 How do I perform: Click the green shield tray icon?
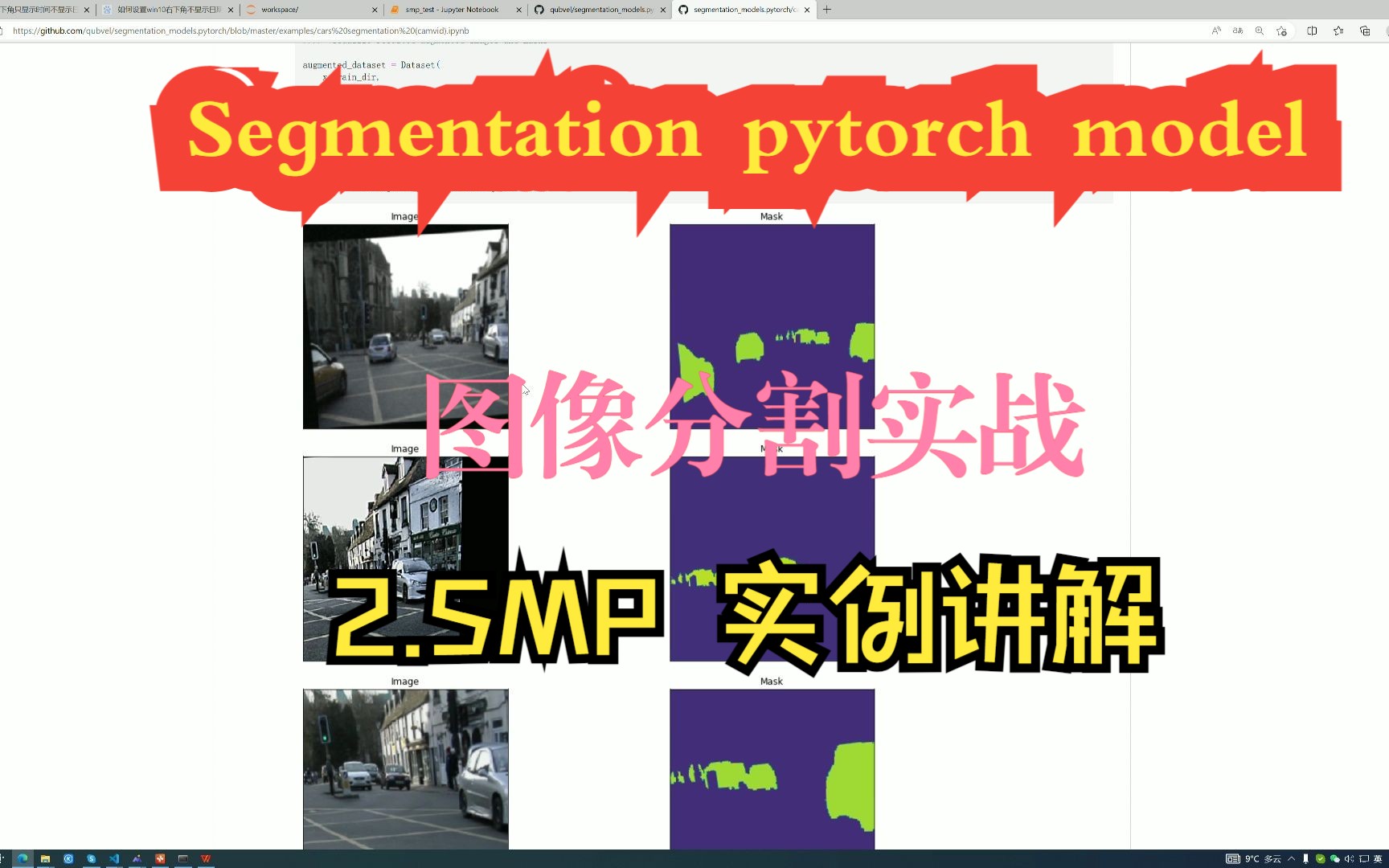(x=1321, y=858)
